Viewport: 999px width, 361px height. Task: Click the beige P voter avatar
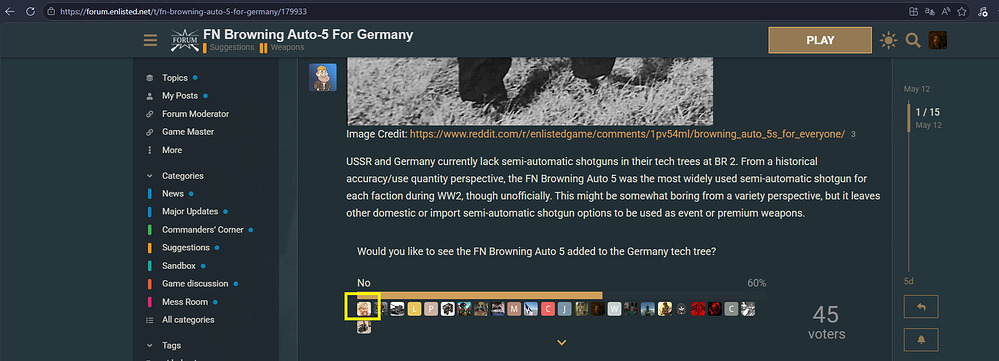tap(431, 309)
